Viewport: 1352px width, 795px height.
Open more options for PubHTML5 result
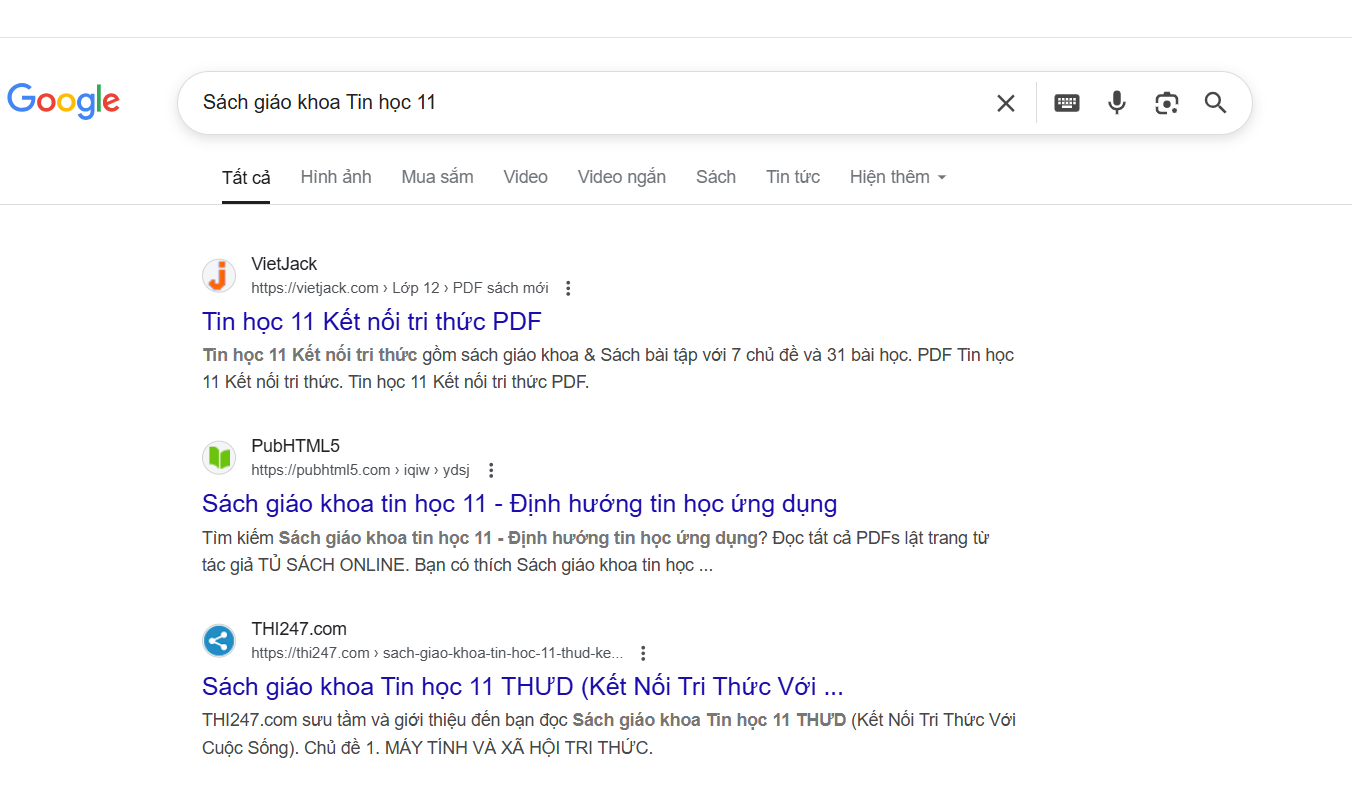[490, 470]
